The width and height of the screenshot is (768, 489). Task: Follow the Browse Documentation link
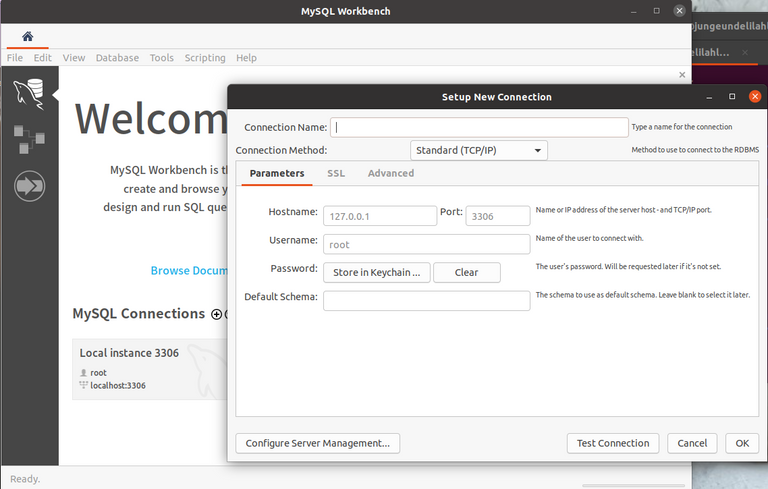click(x=189, y=270)
